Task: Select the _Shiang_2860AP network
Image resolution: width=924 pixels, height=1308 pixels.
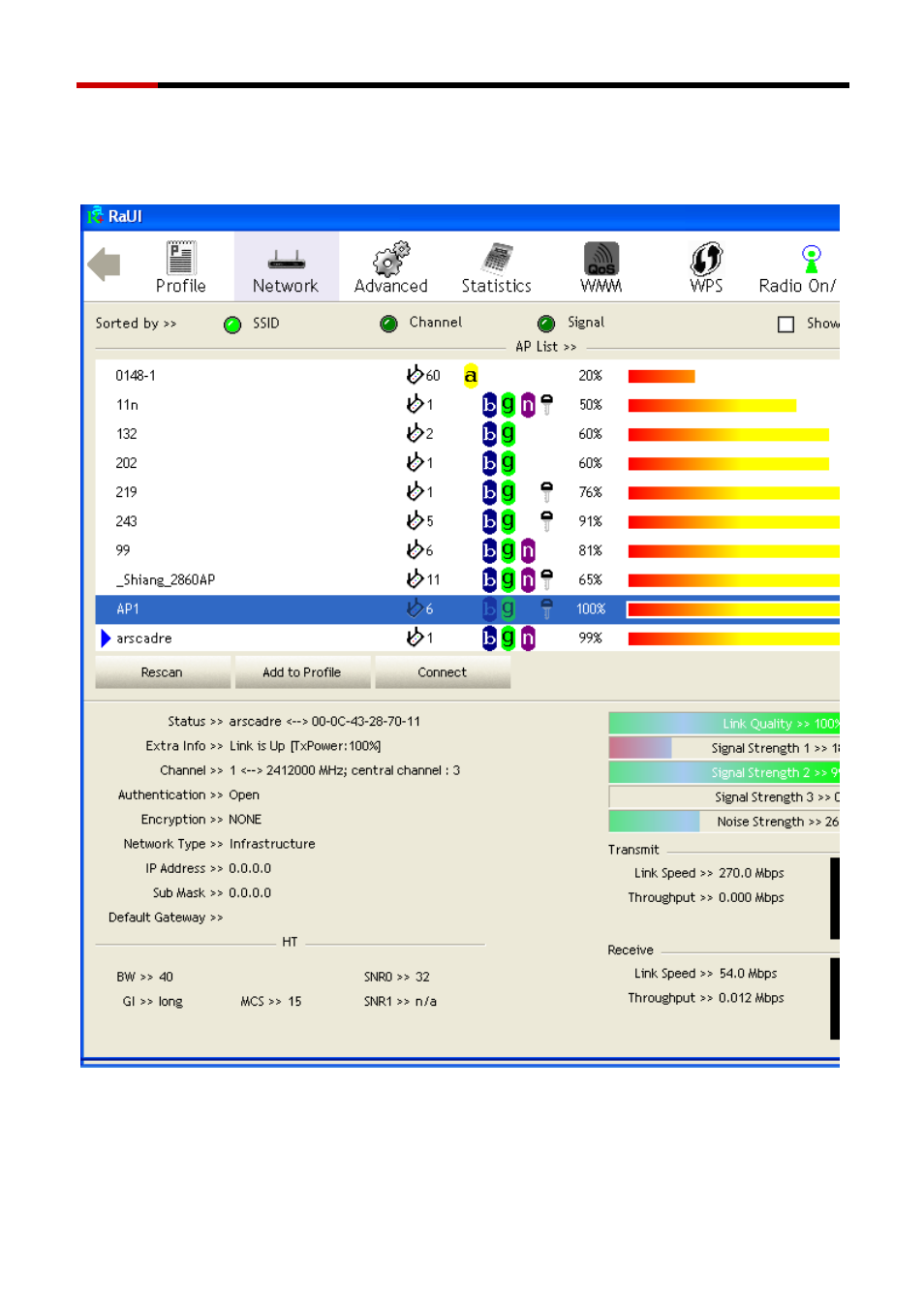Action: (x=468, y=579)
